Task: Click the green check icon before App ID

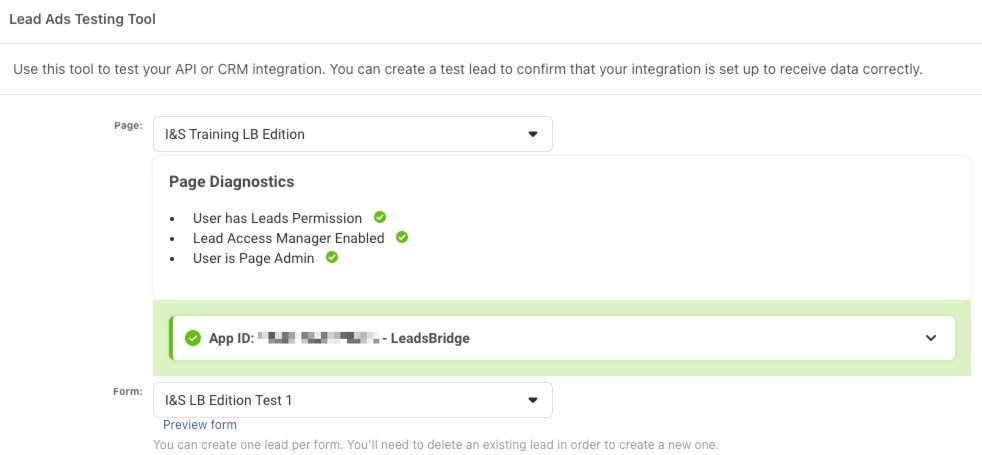Action: pos(193,338)
